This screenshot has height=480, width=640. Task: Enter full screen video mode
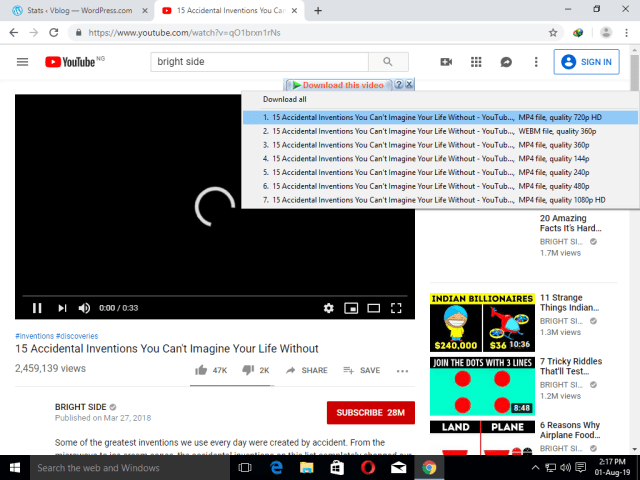coord(396,308)
